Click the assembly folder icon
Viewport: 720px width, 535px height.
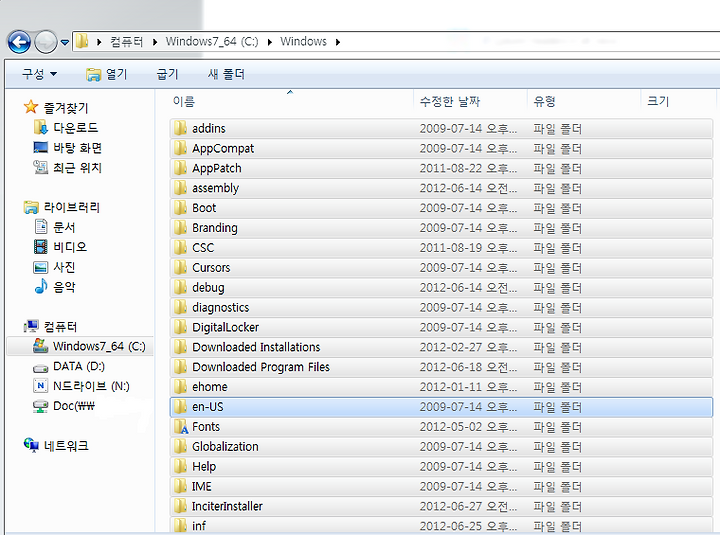(x=180, y=188)
